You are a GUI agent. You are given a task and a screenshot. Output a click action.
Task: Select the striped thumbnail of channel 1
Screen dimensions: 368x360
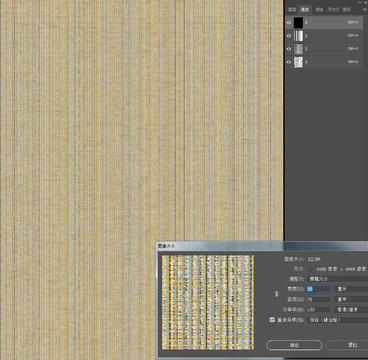coord(298,36)
